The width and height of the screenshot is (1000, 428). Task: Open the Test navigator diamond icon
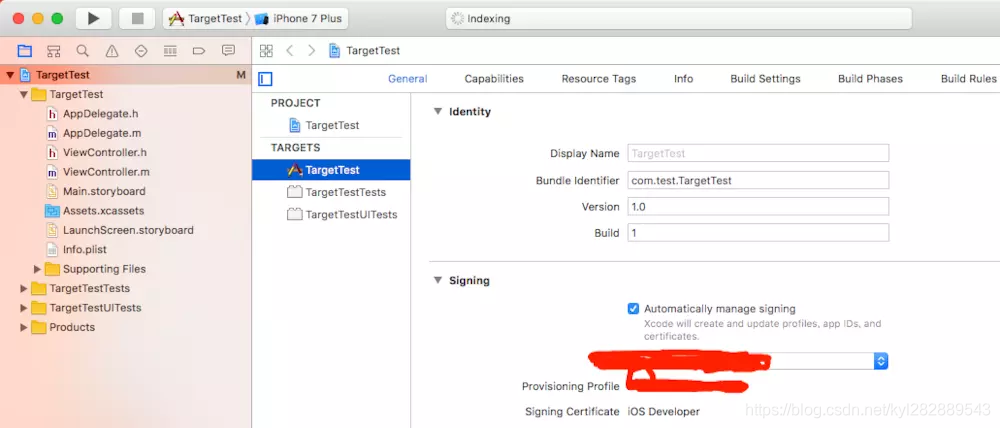pyautogui.click(x=141, y=51)
